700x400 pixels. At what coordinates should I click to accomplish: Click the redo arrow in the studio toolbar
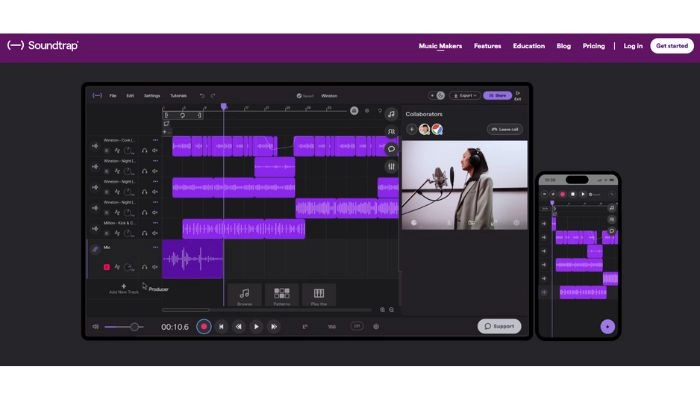coord(213,96)
